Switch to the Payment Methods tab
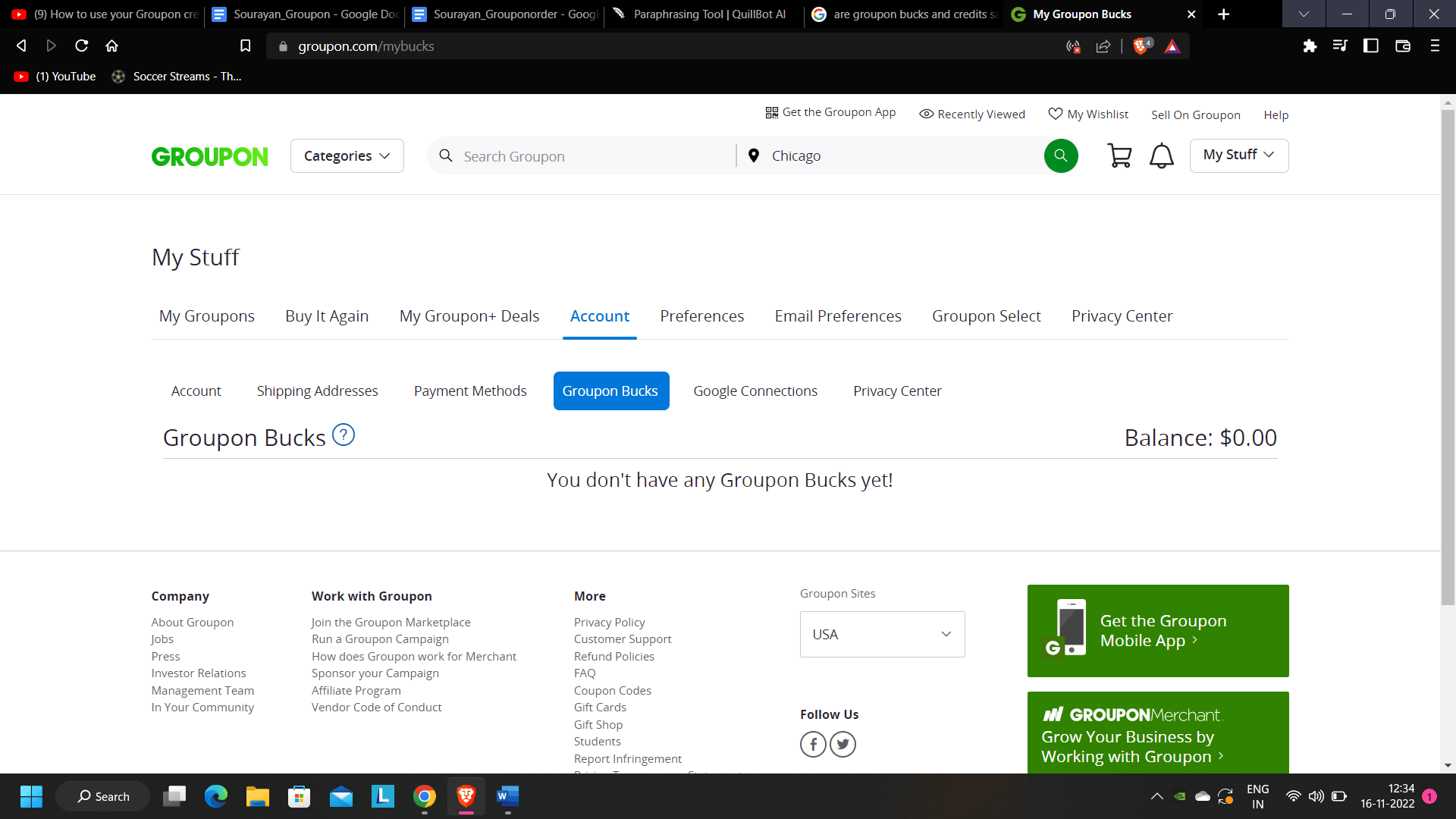This screenshot has height=819, width=1456. coord(471,391)
